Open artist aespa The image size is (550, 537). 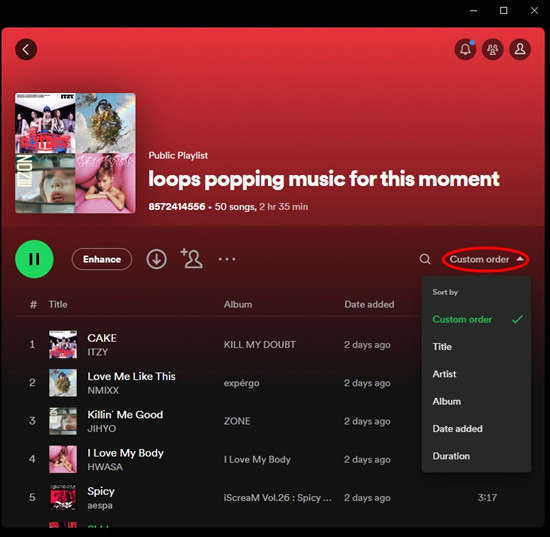[x=100, y=505]
